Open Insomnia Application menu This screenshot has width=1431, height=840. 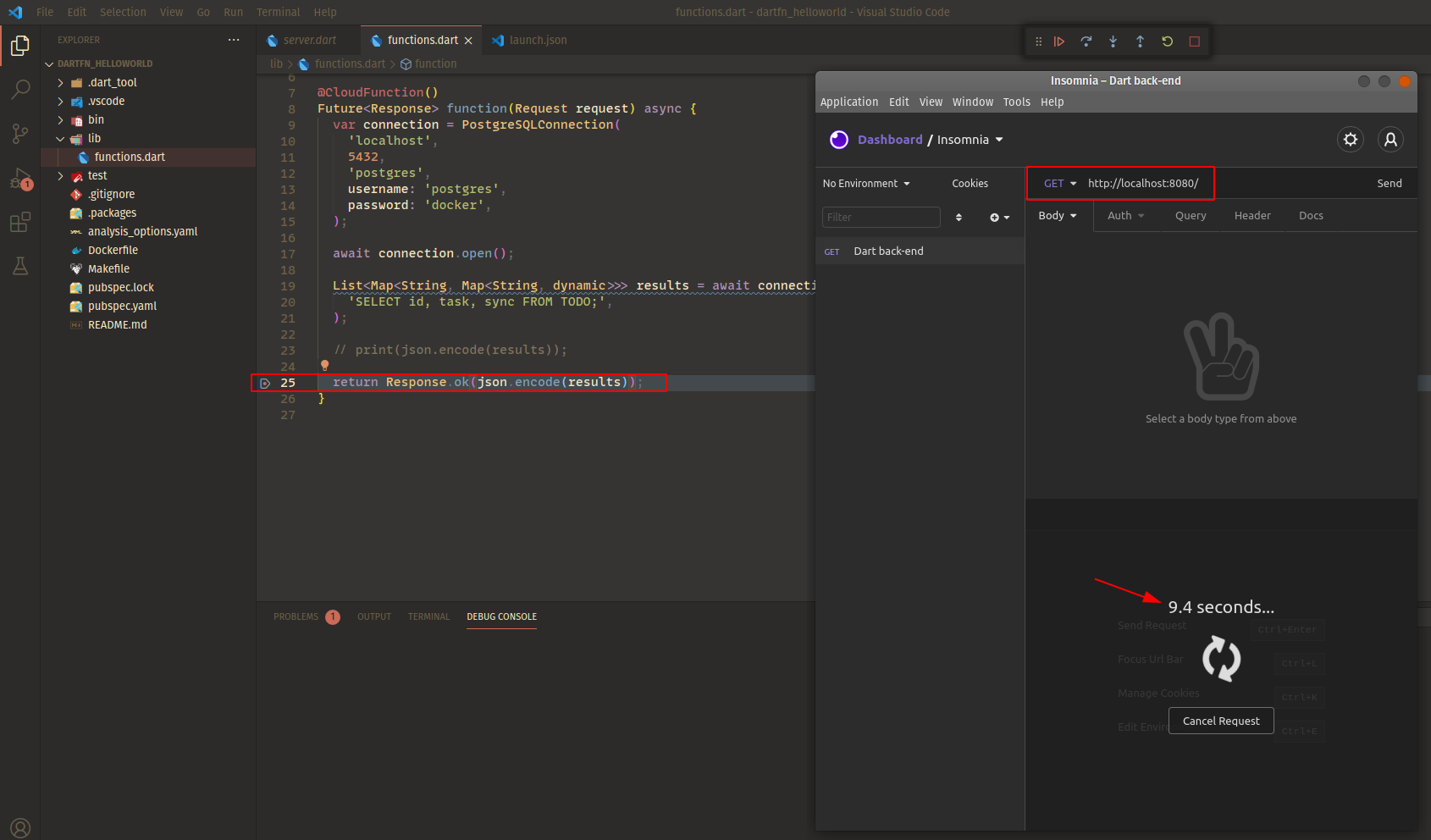pos(849,102)
